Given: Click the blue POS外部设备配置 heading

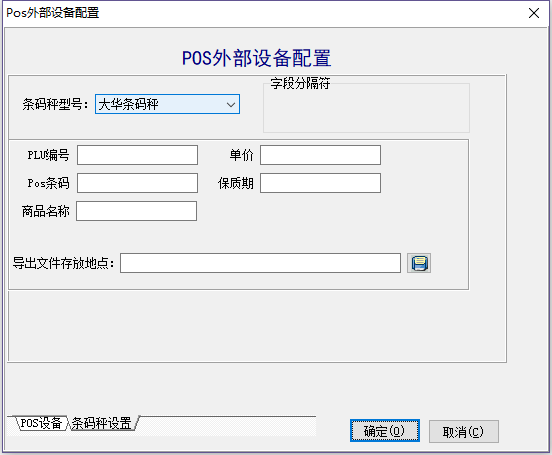Looking at the screenshot, I should 256,58.
